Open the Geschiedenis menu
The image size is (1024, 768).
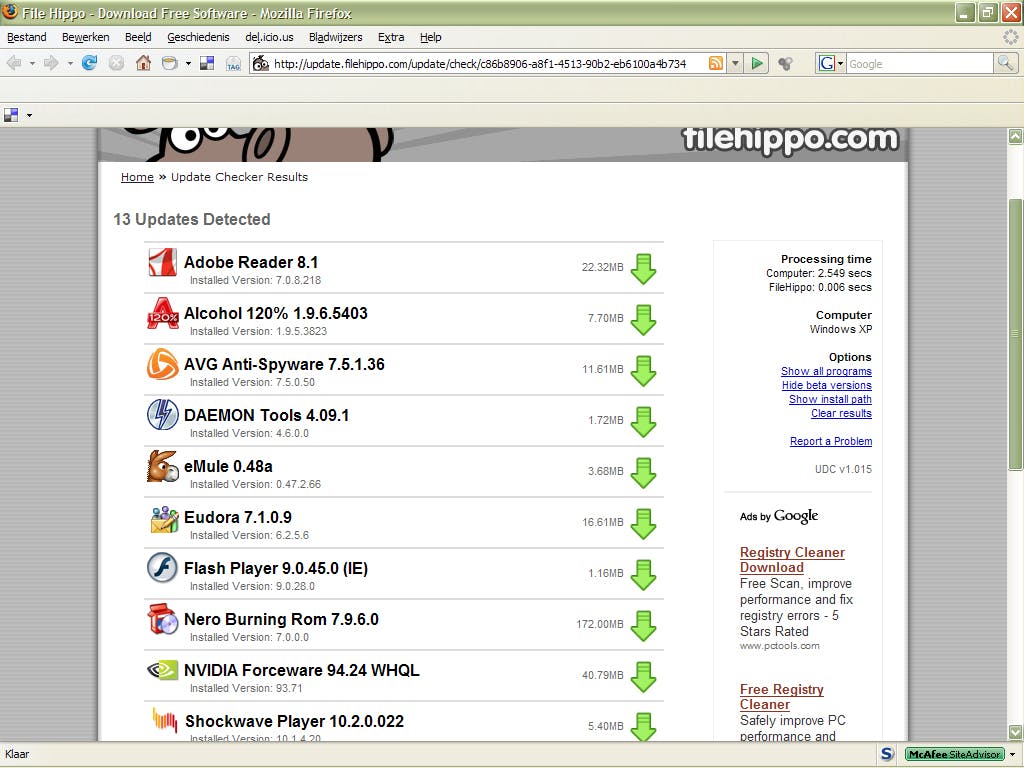pyautogui.click(x=198, y=37)
